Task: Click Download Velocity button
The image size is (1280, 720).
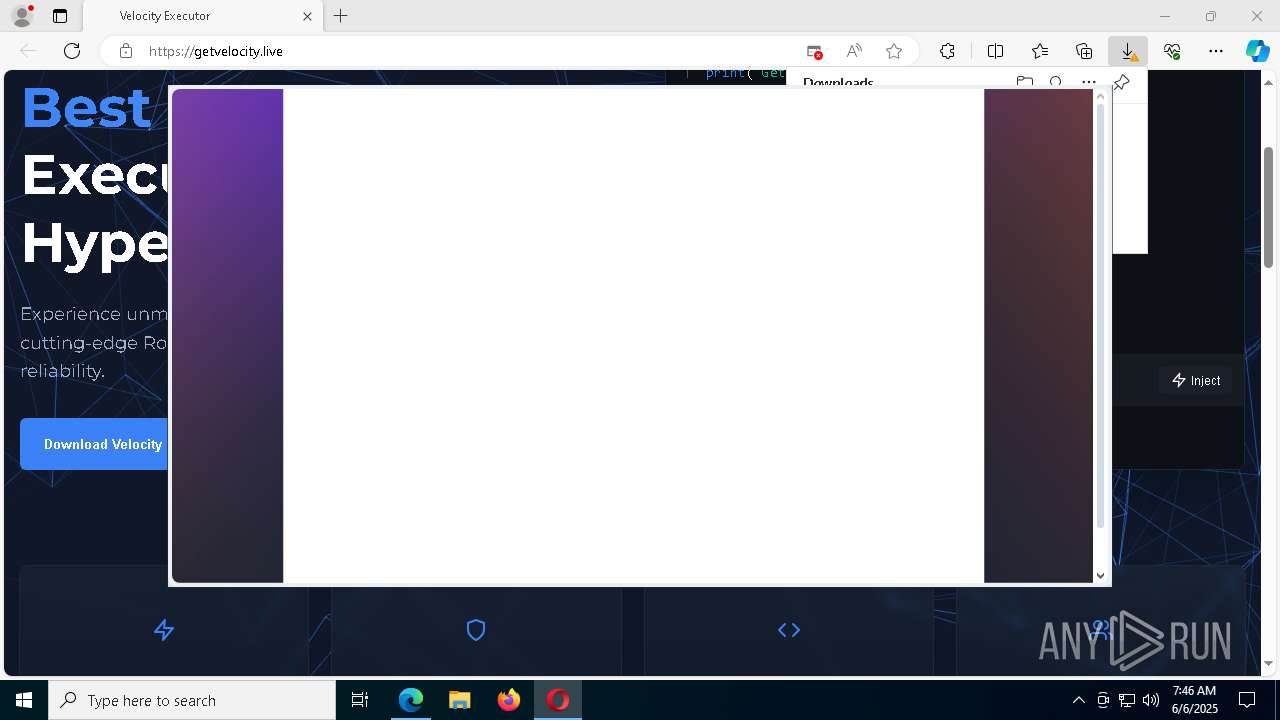Action: coord(96,444)
